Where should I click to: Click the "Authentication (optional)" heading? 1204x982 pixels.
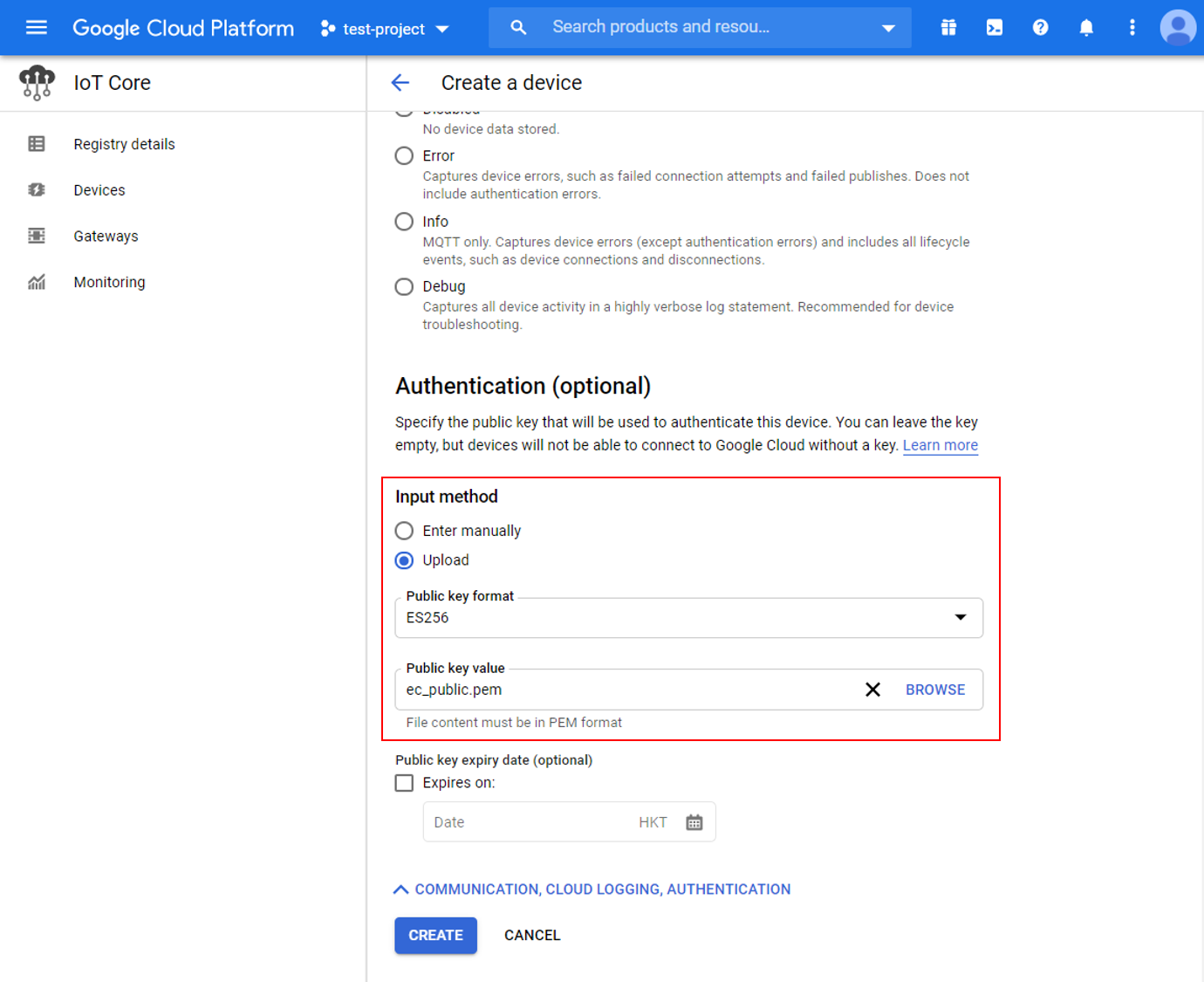(523, 386)
